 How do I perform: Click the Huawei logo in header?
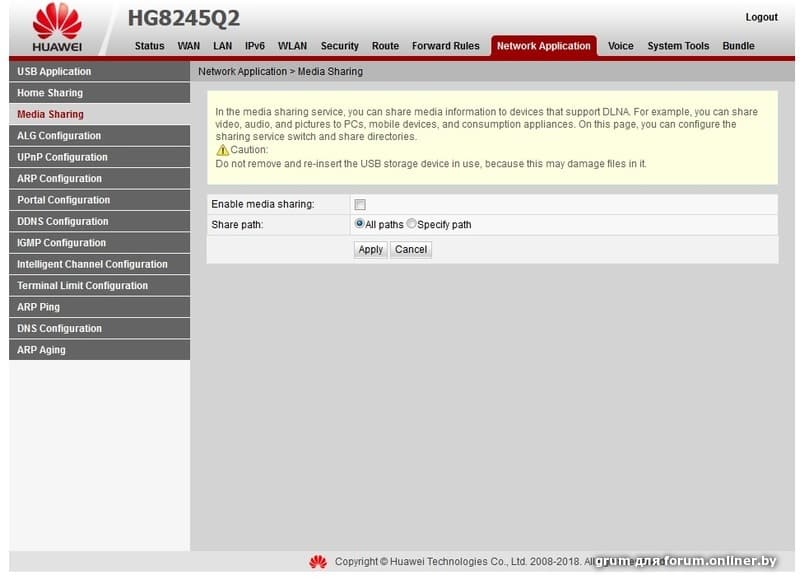(x=56, y=27)
